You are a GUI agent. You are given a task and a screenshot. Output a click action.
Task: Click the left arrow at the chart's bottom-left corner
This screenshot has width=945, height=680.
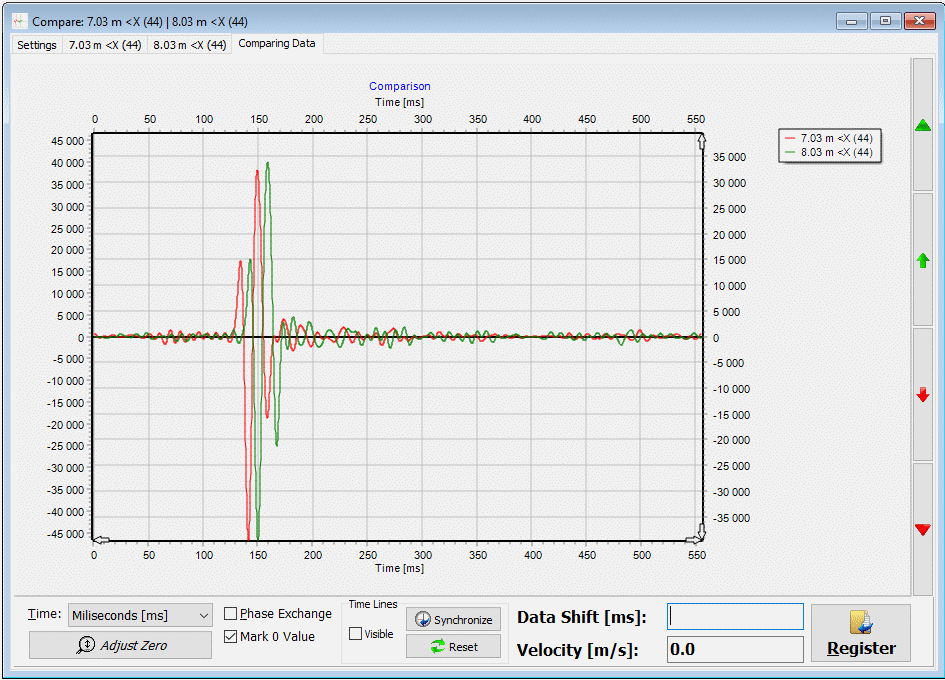pos(101,539)
